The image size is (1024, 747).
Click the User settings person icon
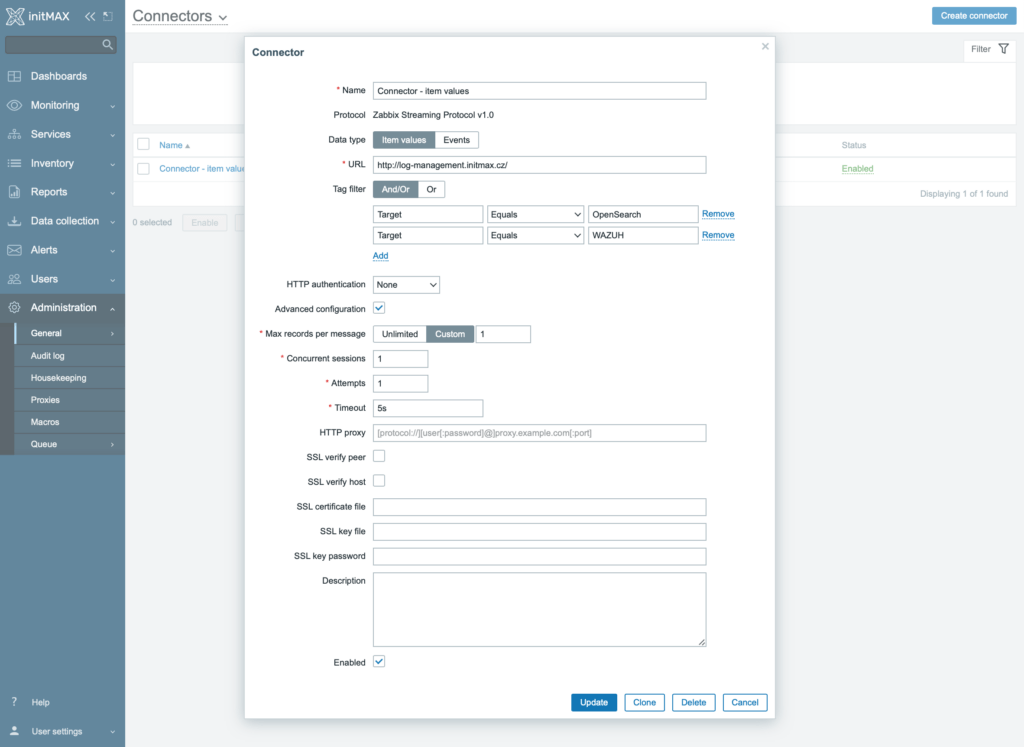pyautogui.click(x=14, y=731)
